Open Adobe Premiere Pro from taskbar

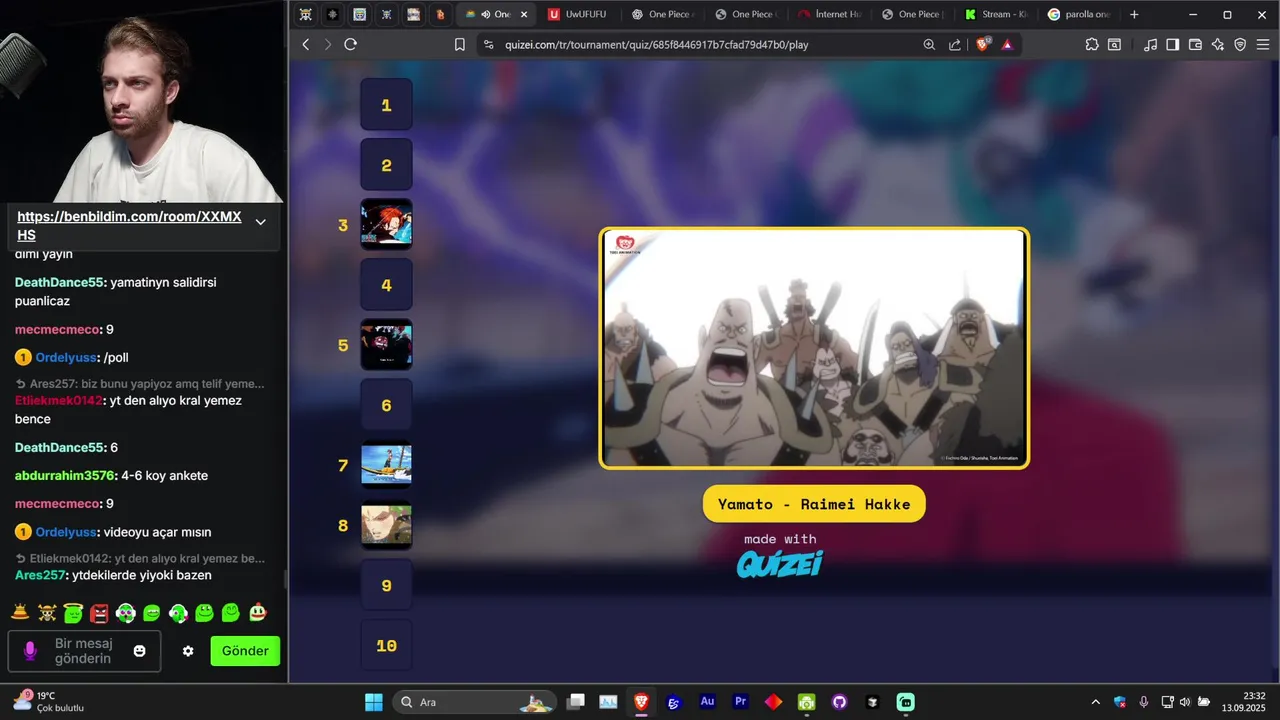point(740,702)
